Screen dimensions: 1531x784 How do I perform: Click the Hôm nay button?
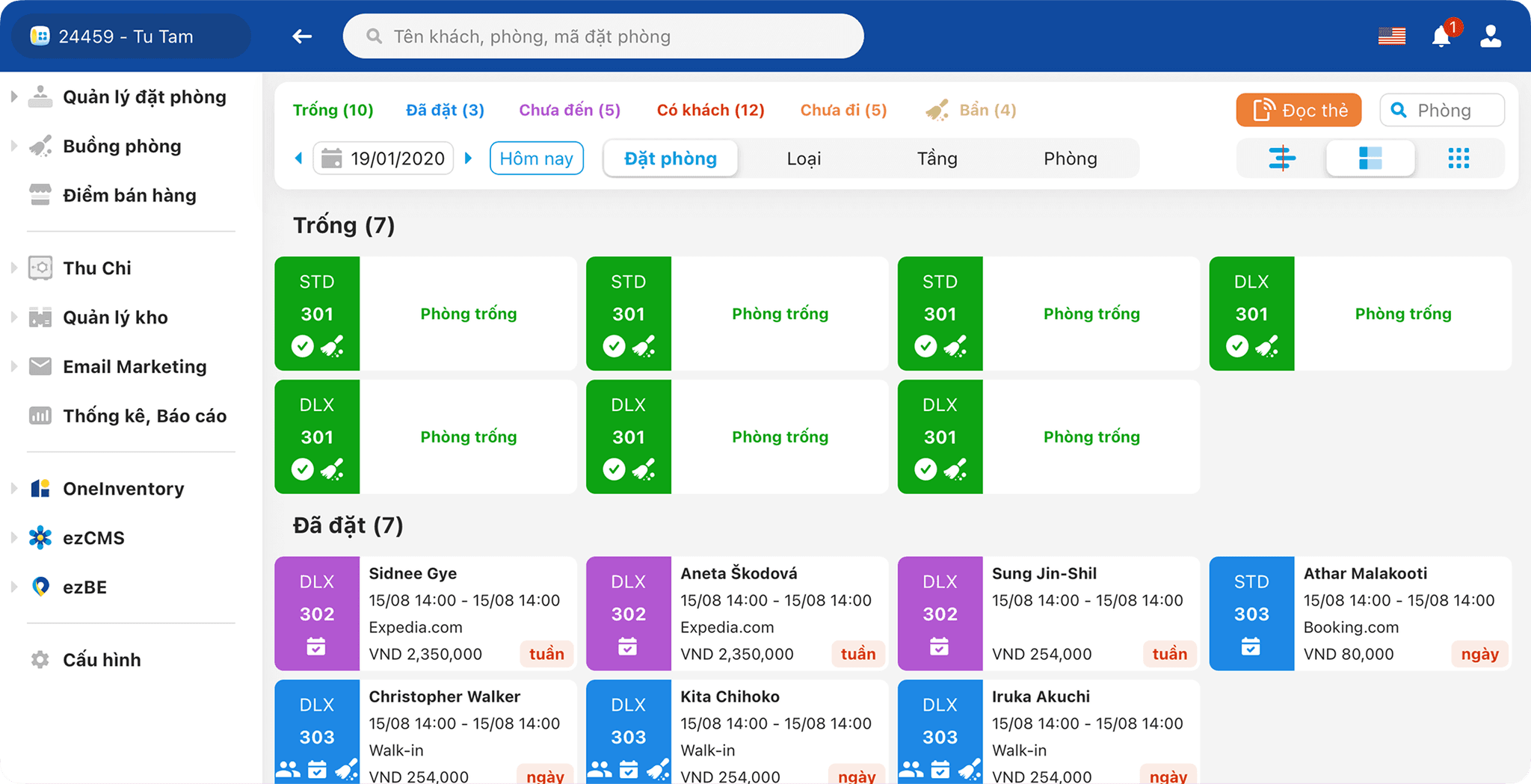(x=536, y=158)
